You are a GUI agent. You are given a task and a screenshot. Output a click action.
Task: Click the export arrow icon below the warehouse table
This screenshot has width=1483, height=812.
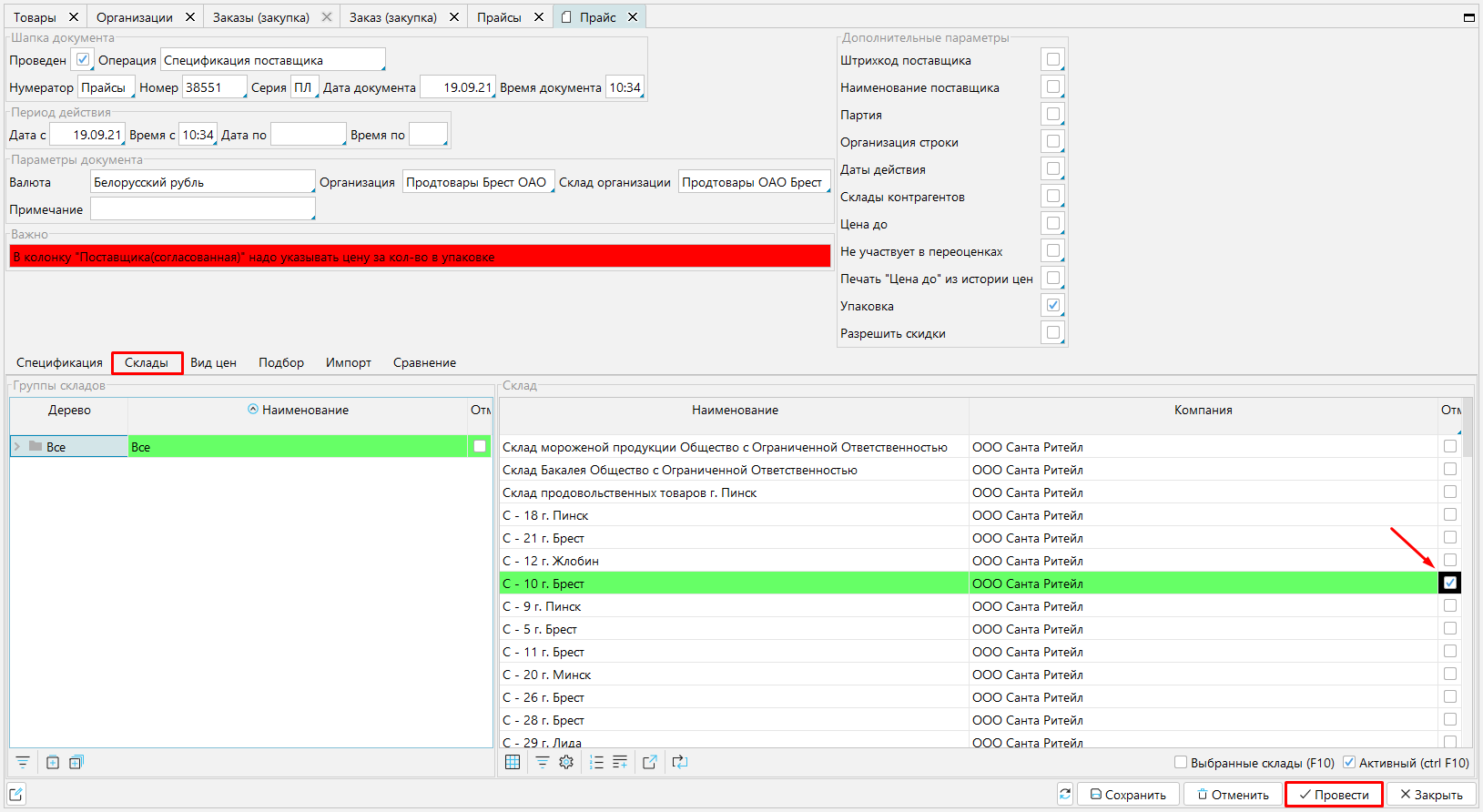[x=649, y=763]
